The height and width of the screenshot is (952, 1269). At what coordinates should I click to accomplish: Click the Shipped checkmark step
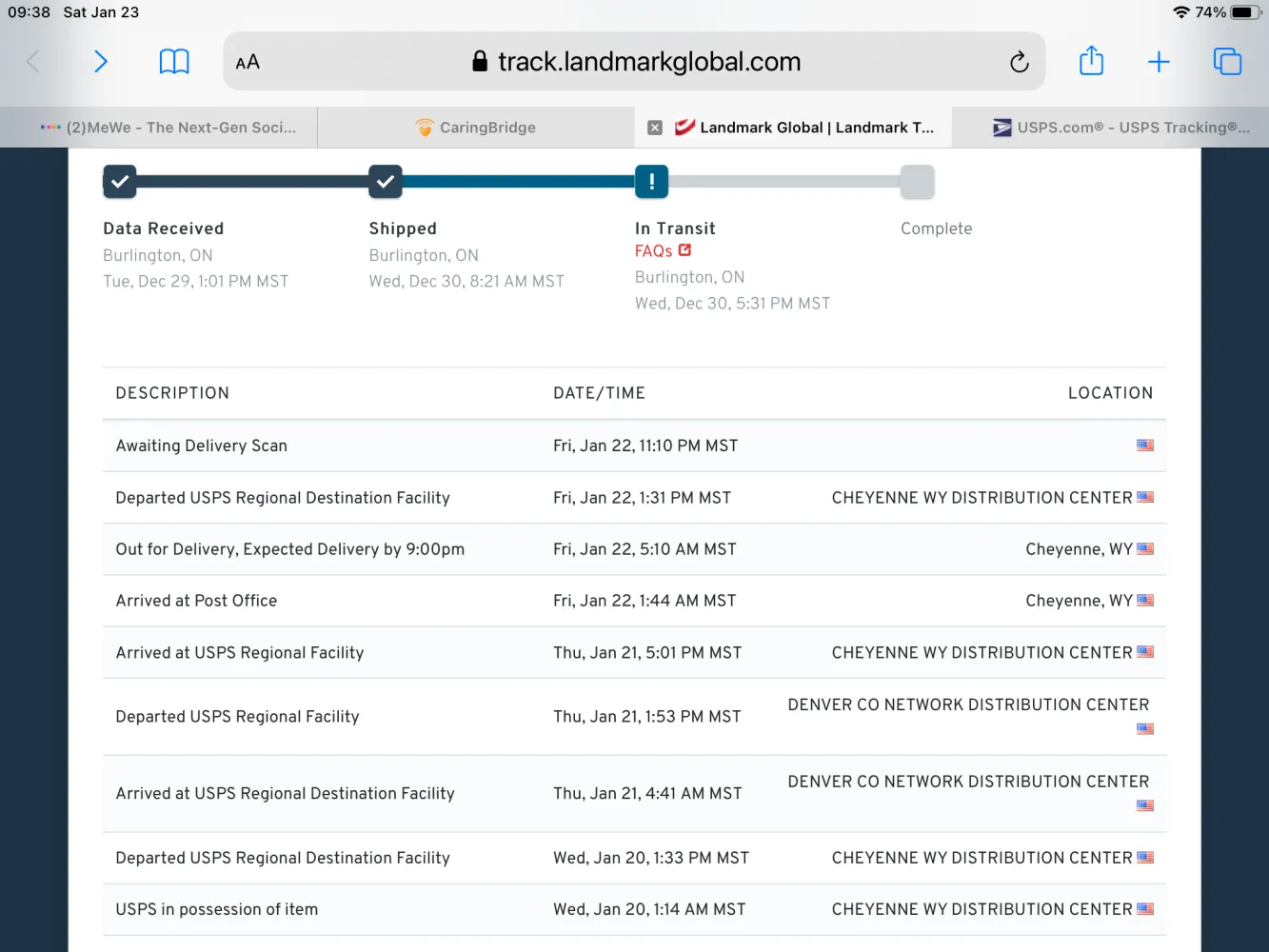386,182
